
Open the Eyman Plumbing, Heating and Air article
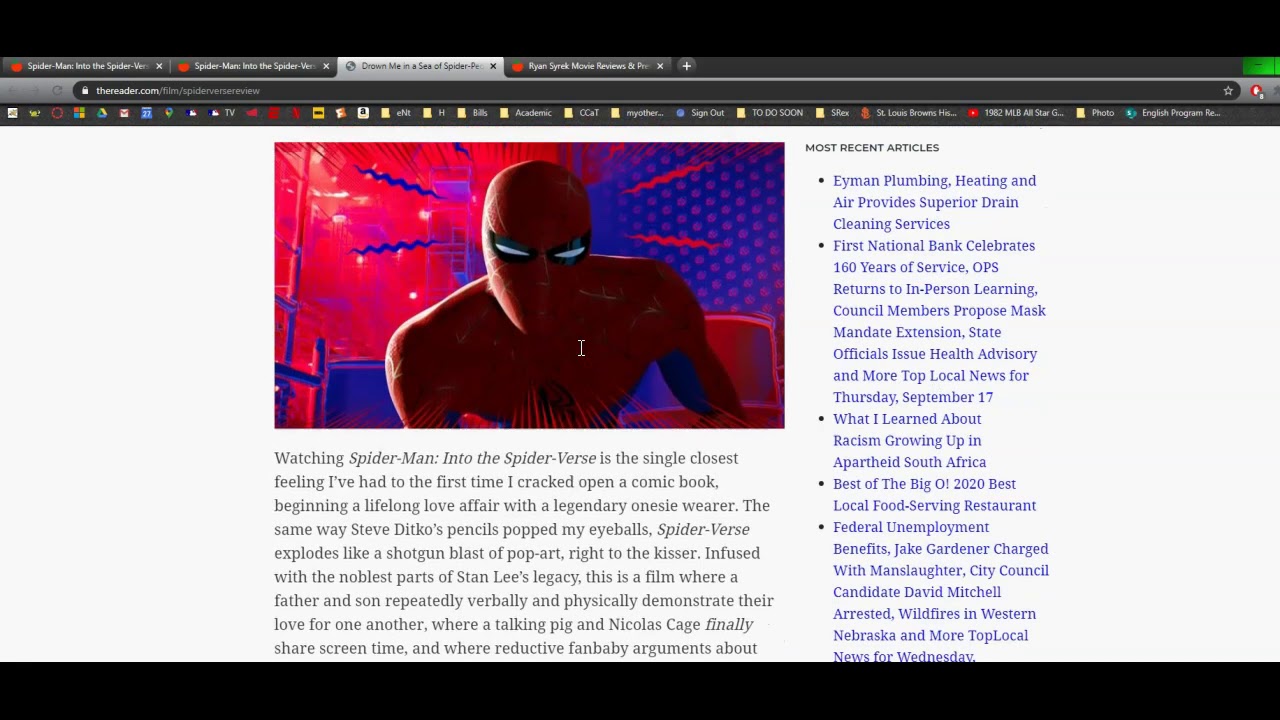(x=935, y=202)
